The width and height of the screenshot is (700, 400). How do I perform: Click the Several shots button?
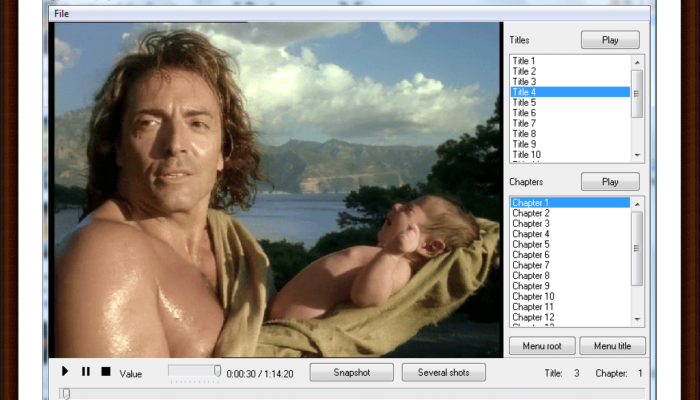click(443, 372)
